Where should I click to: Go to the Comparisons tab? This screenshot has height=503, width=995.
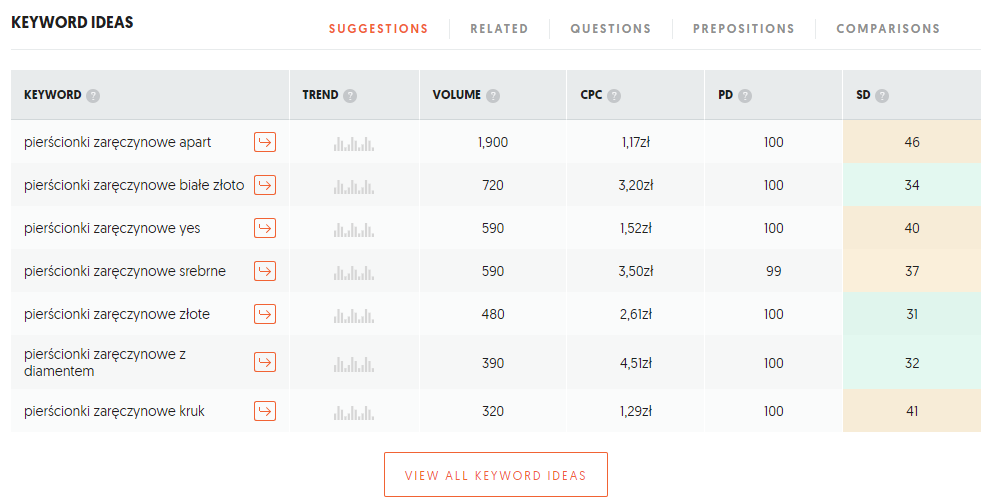888,29
